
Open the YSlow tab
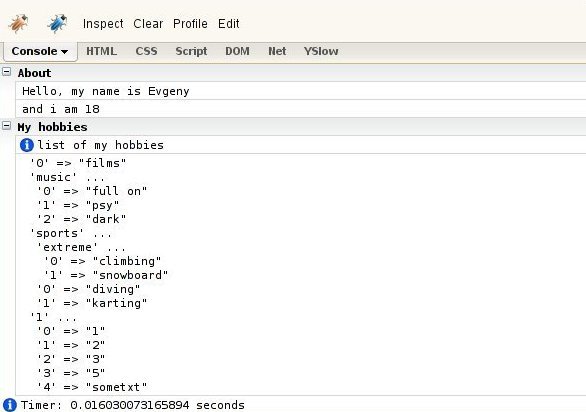[321, 51]
